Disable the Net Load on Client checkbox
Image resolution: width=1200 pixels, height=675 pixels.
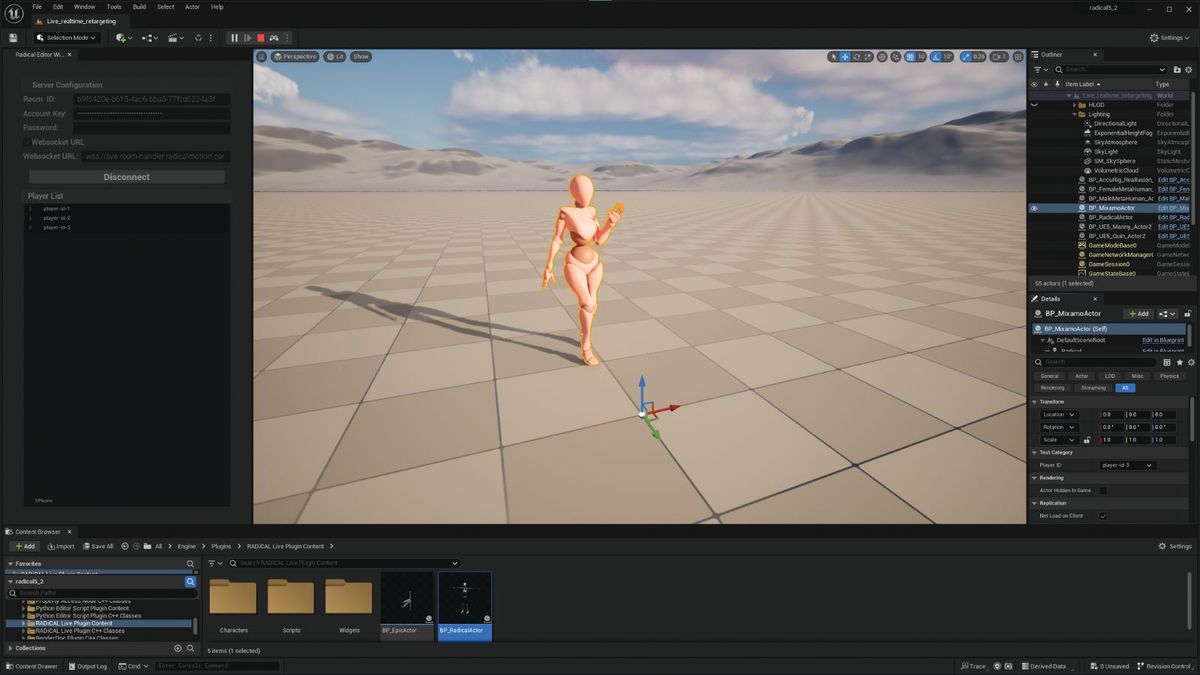point(1102,515)
